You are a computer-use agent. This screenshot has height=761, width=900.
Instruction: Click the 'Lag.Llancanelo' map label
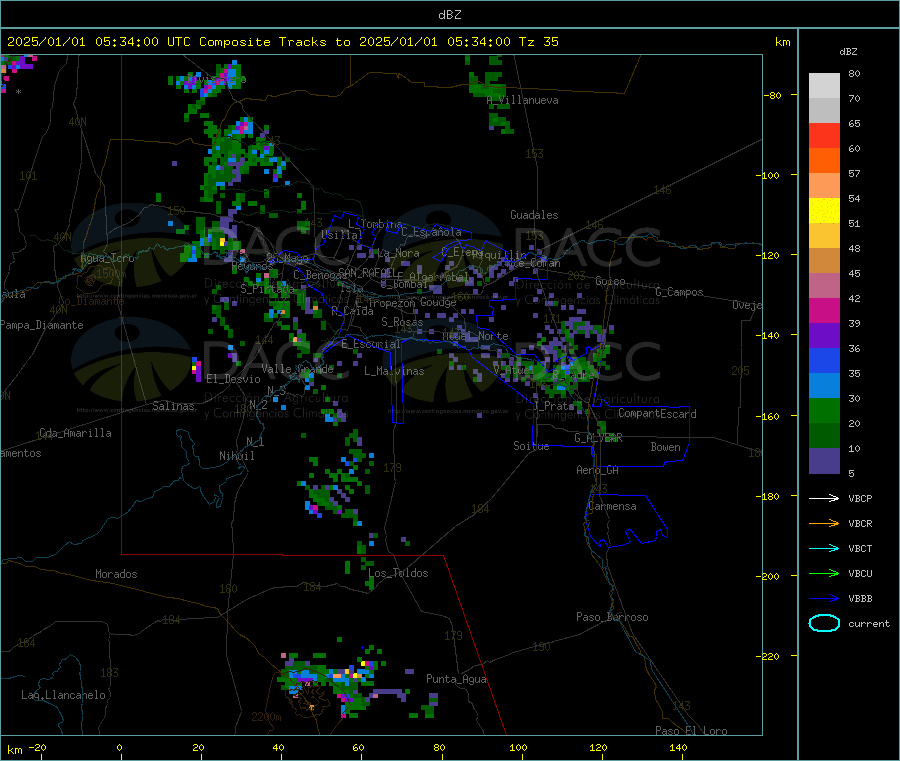(x=63, y=695)
